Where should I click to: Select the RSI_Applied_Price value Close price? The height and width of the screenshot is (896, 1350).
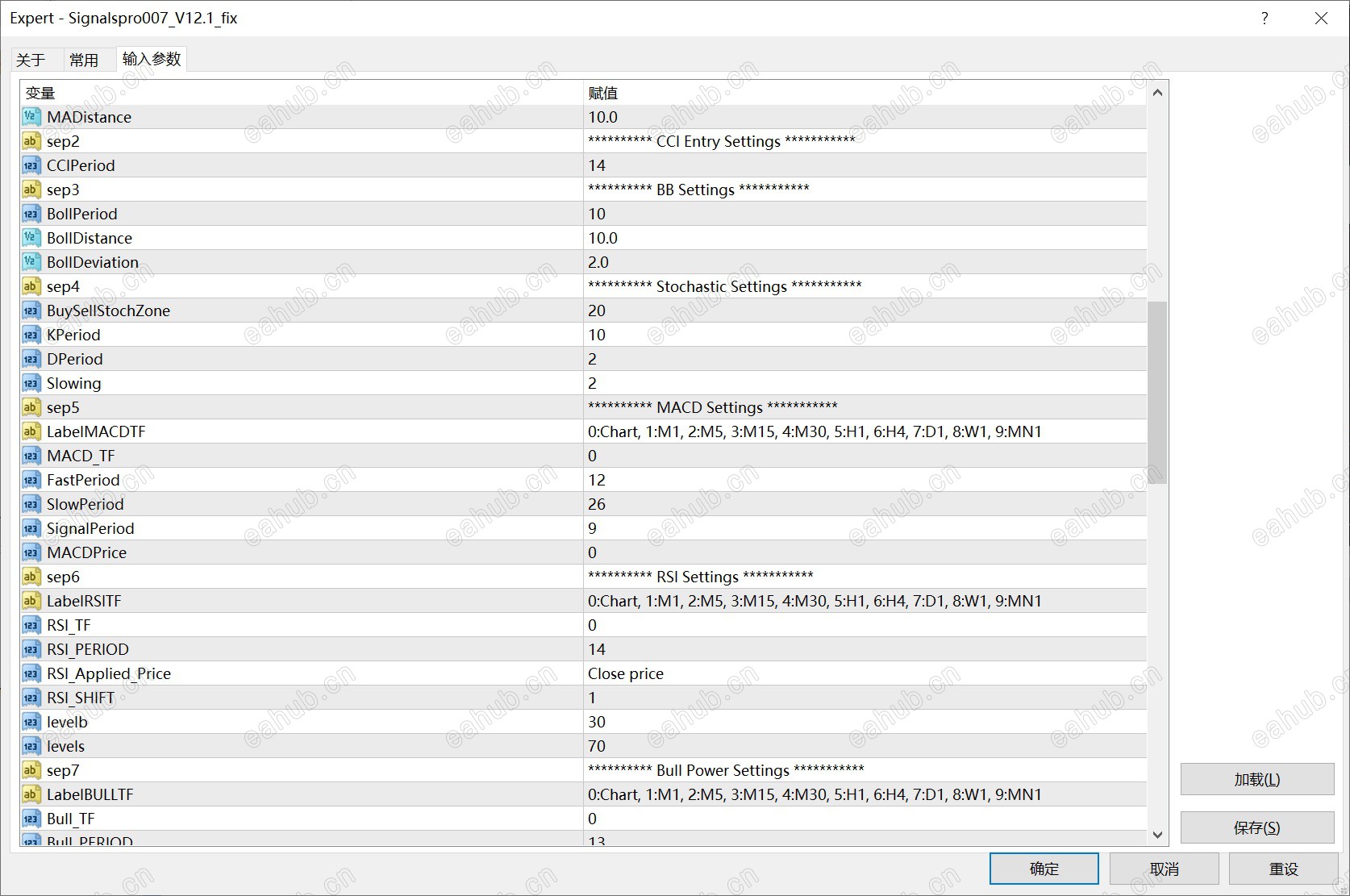[x=626, y=673]
